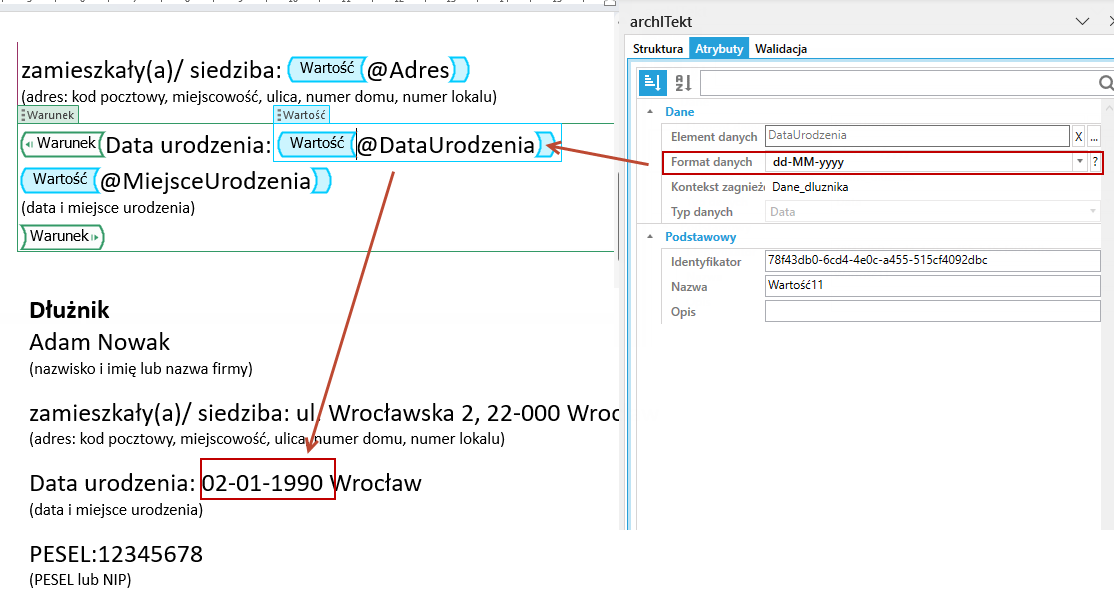Viewport: 1114px width, 594px height.
Task: Collapse the Dane section
Action: coord(650,112)
